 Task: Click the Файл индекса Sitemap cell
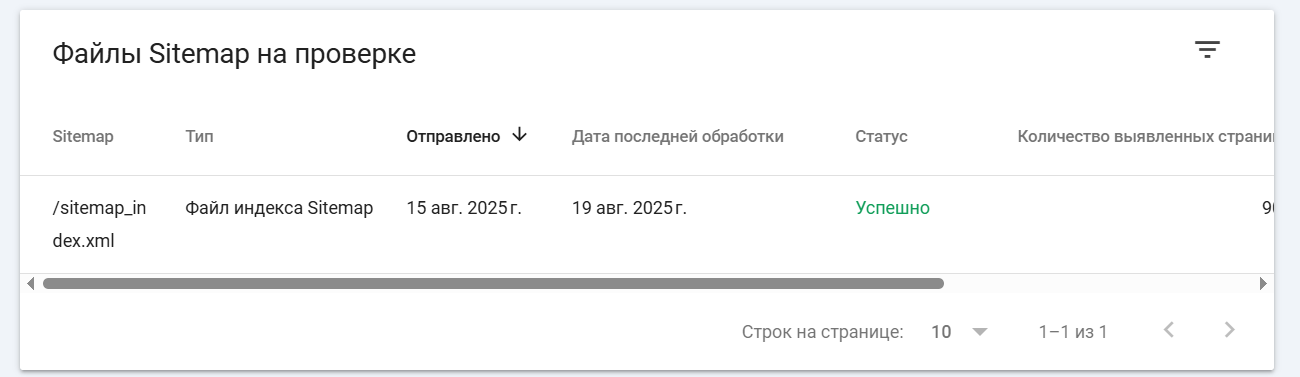279,208
